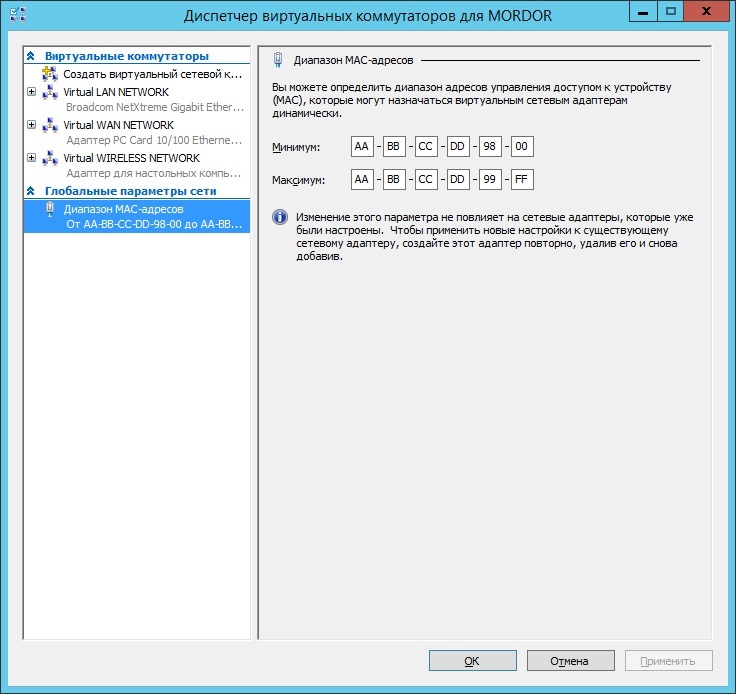
Task: Collapse the Виртуальные коммутаторы section
Action: pyautogui.click(x=31, y=57)
